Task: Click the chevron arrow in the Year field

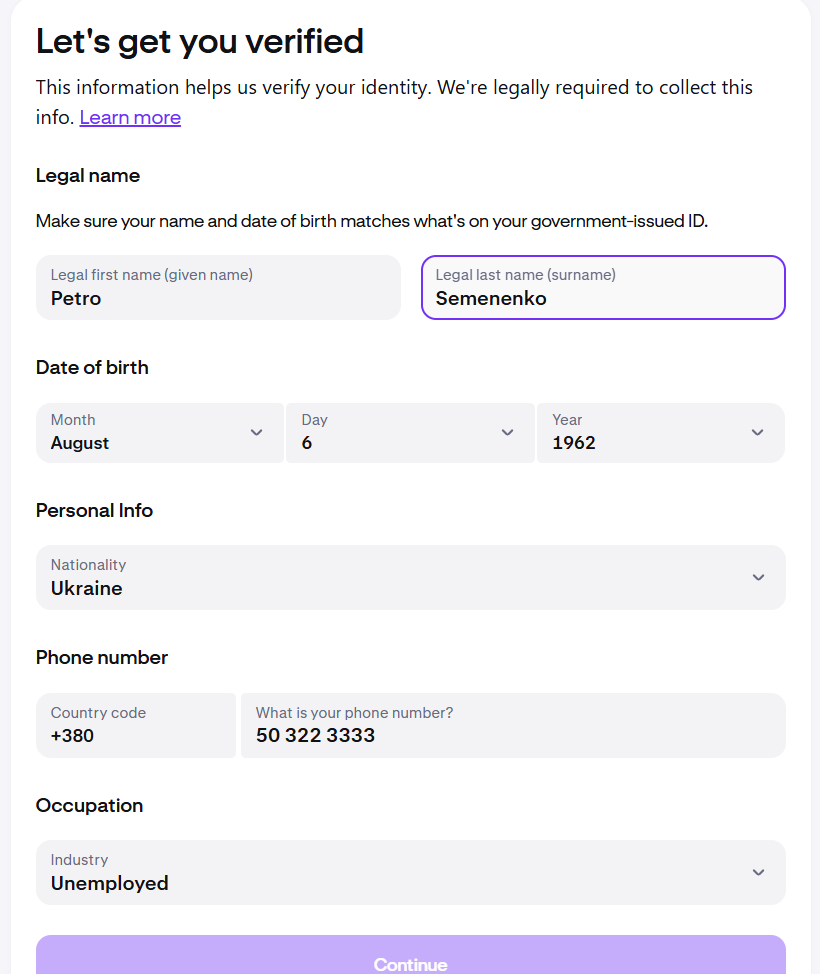Action: pyautogui.click(x=757, y=432)
